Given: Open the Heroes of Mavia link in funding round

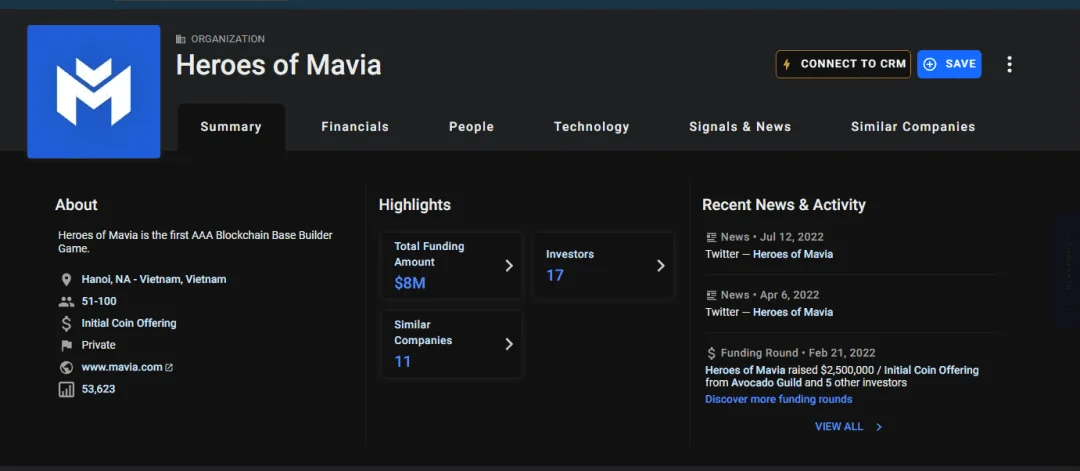Looking at the screenshot, I should (745, 370).
